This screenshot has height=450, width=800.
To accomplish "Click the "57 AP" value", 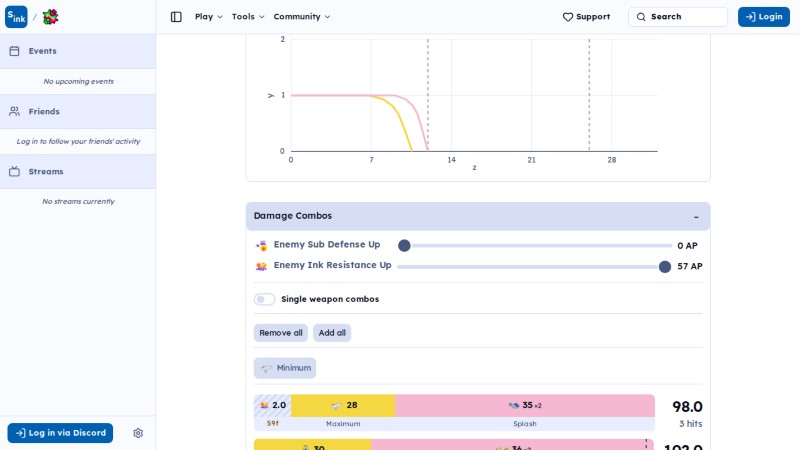I will pos(690,266).
